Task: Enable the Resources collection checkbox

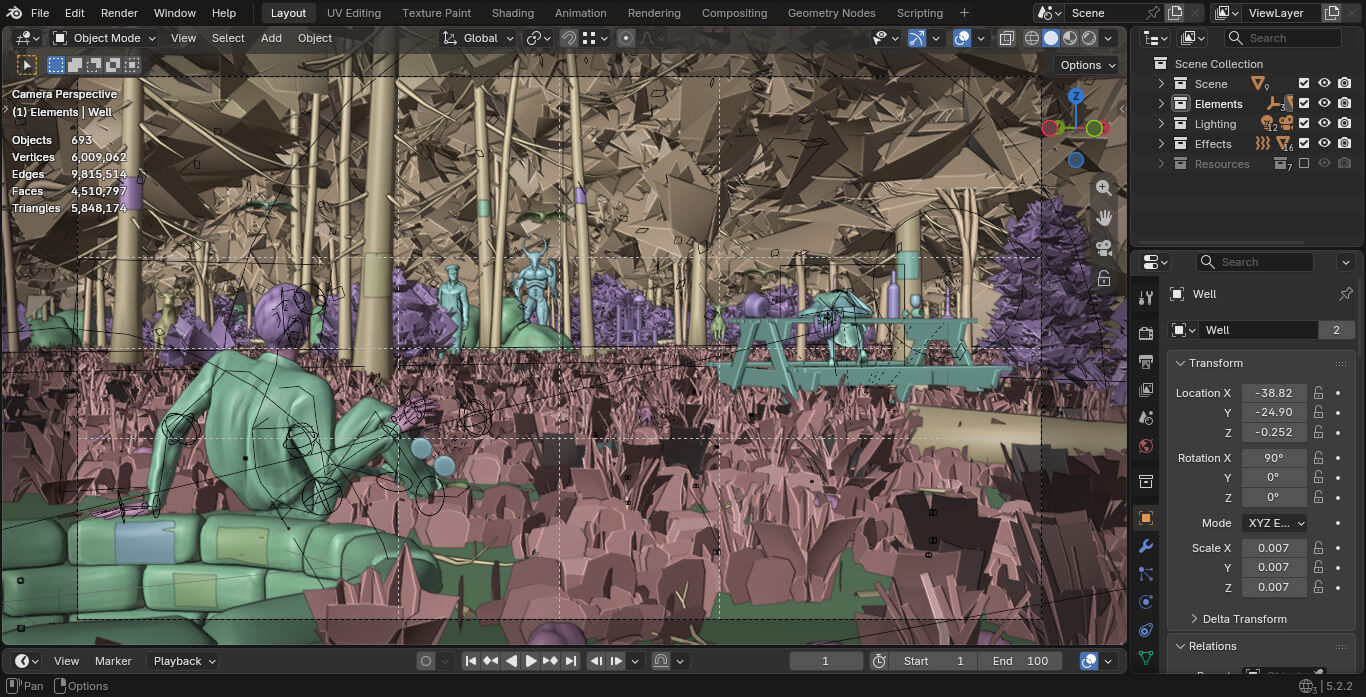Action: tap(1304, 164)
